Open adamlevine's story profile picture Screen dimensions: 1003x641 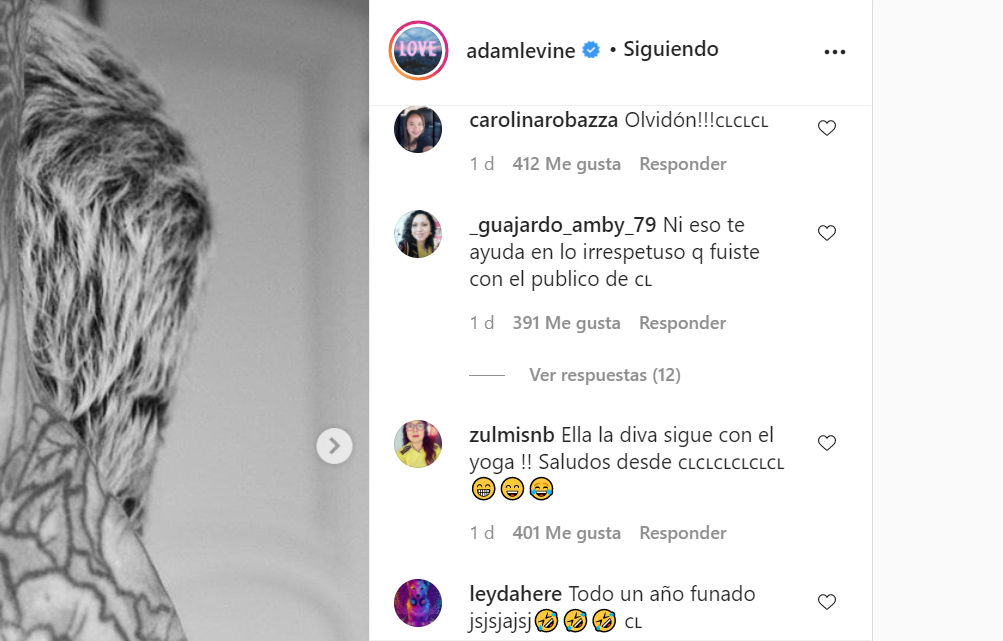(418, 51)
